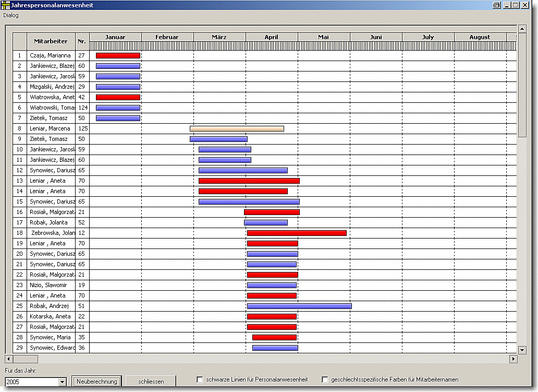
Task: Click row number 6 cell
Action: pyautogui.click(x=20, y=108)
